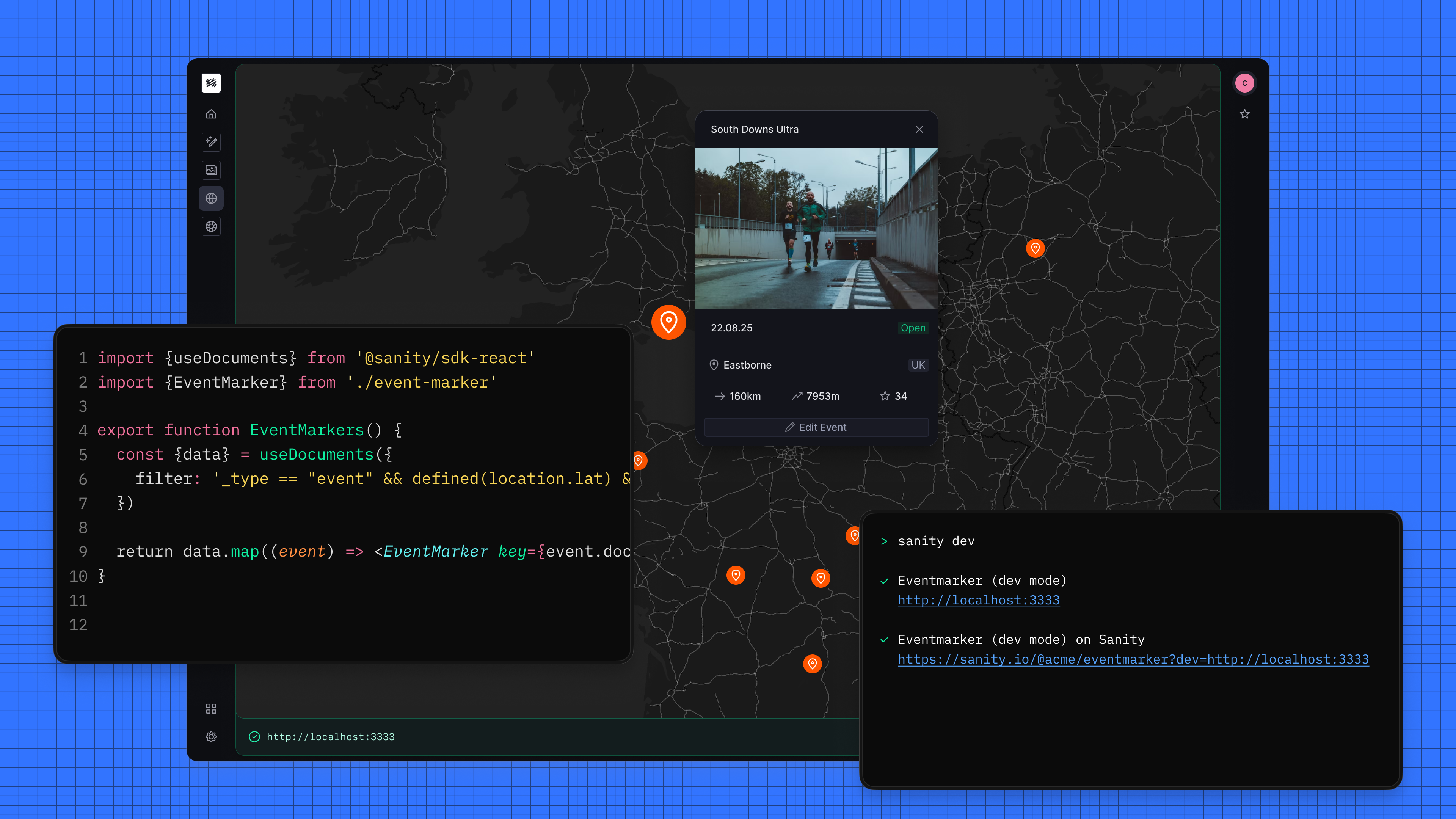Open the sanity.io eventmarker dev link
Screen dimensions: 1456x819
click(1133, 659)
